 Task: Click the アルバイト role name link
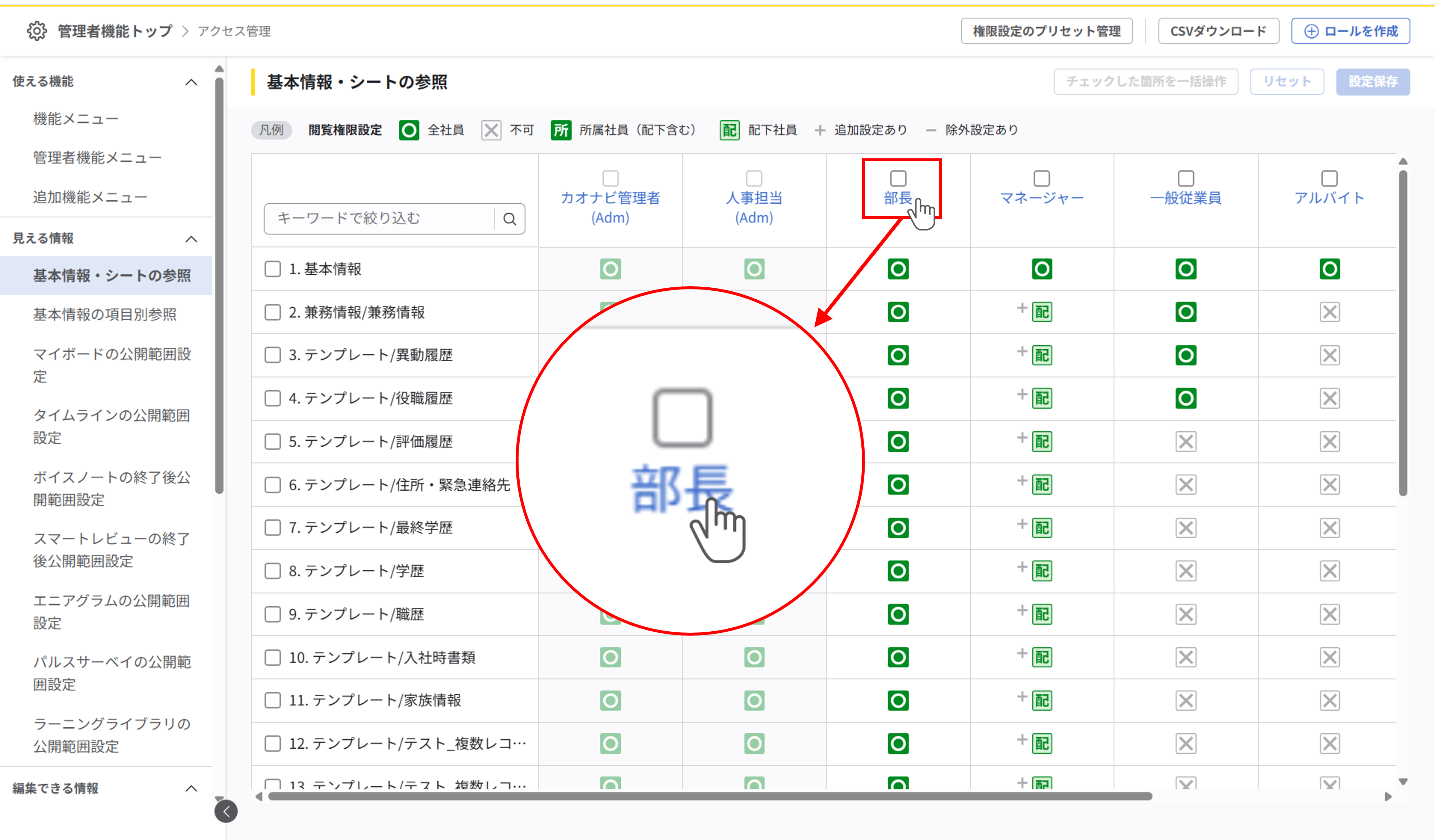1330,198
